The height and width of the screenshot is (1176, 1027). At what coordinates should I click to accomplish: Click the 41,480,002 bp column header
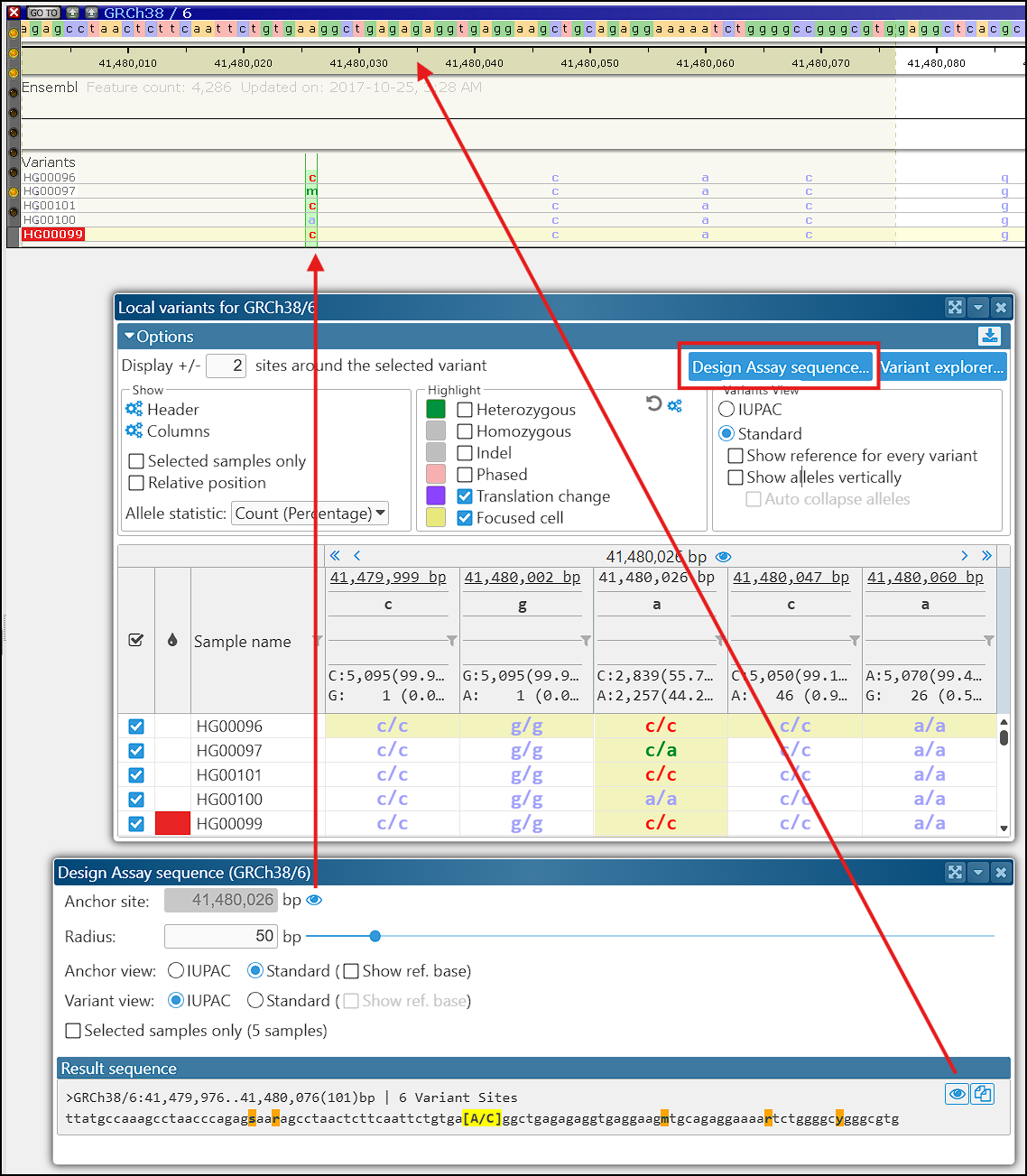[x=522, y=578]
